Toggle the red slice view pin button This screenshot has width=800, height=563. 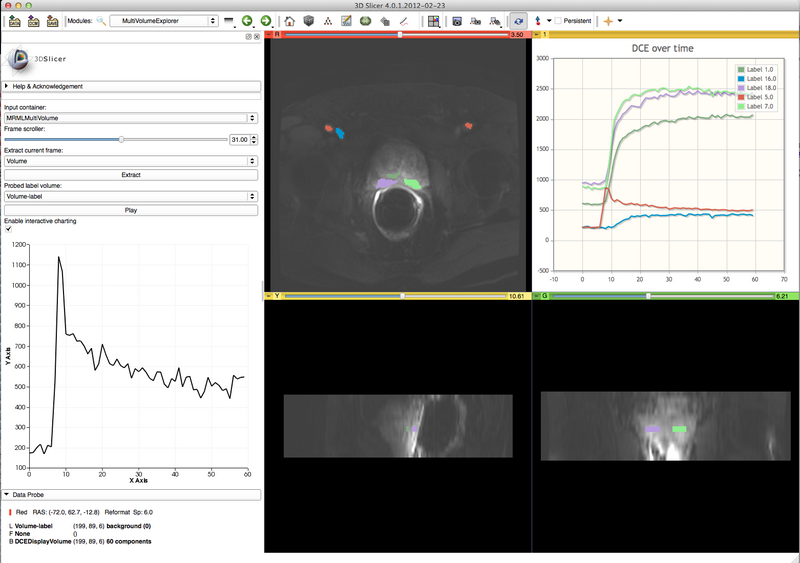click(x=270, y=35)
